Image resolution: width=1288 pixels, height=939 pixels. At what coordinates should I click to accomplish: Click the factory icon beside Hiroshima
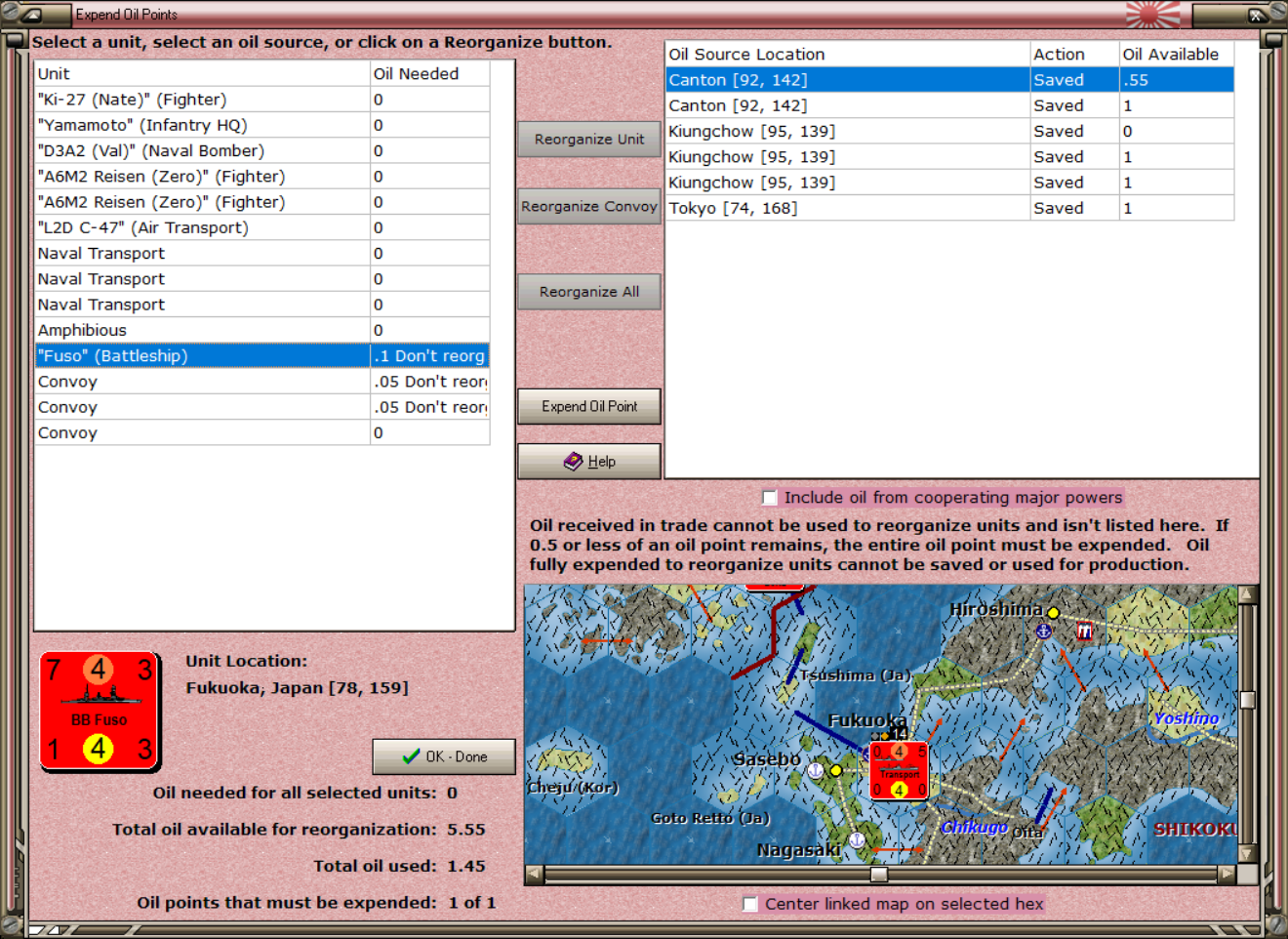tap(1084, 633)
